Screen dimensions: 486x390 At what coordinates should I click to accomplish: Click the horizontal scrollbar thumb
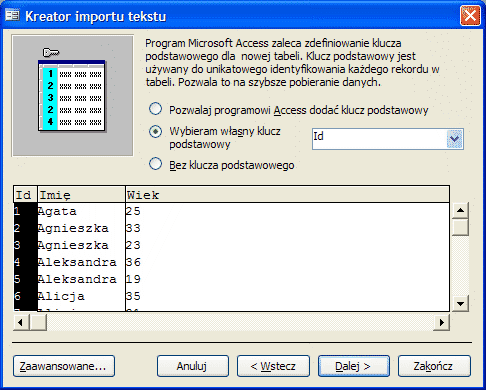click(38, 322)
